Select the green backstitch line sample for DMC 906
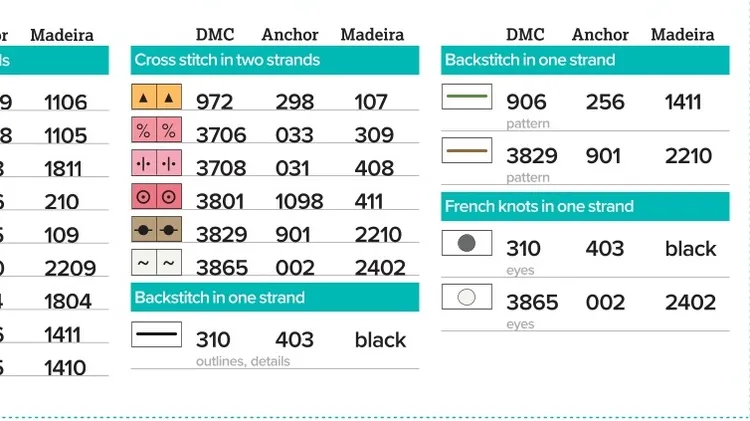750x421 pixels. coord(467,96)
